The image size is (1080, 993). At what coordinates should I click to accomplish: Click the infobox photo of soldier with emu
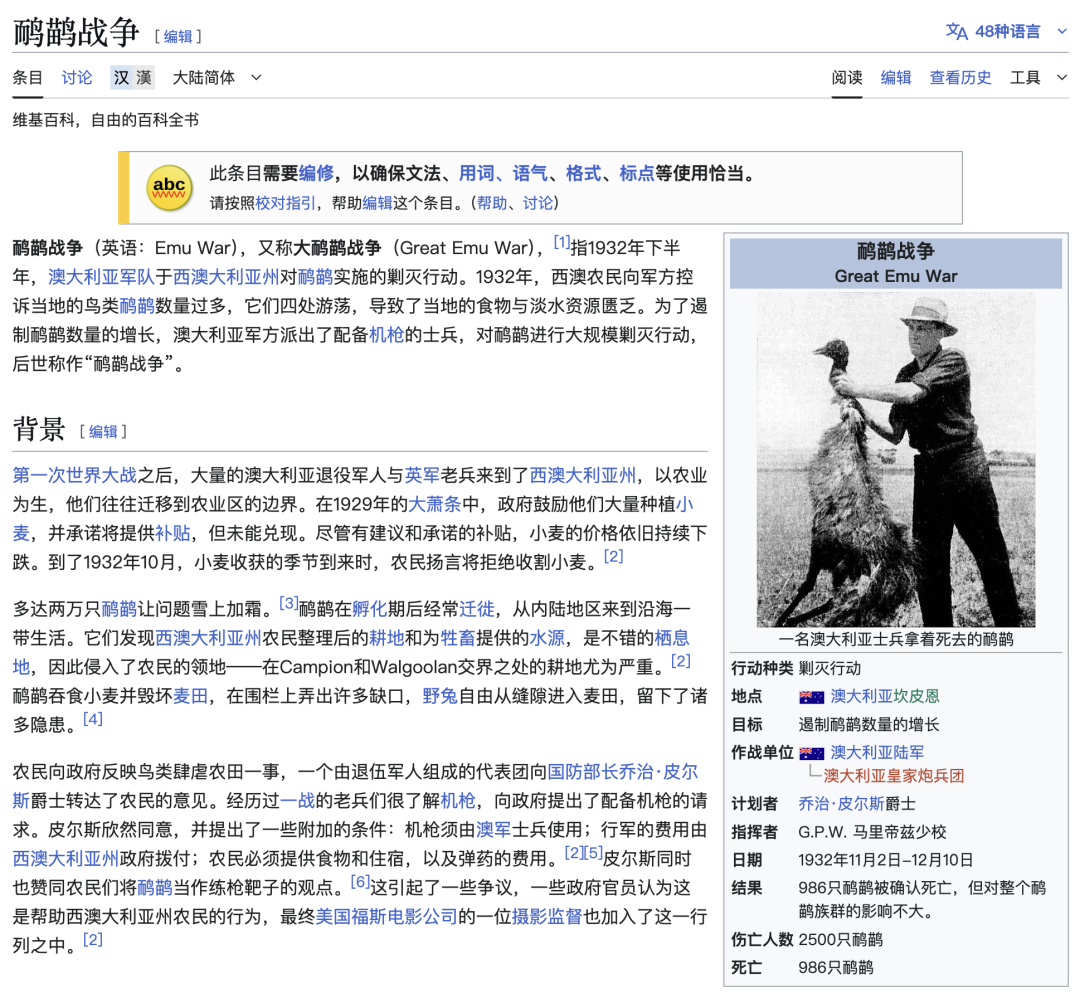(895, 459)
